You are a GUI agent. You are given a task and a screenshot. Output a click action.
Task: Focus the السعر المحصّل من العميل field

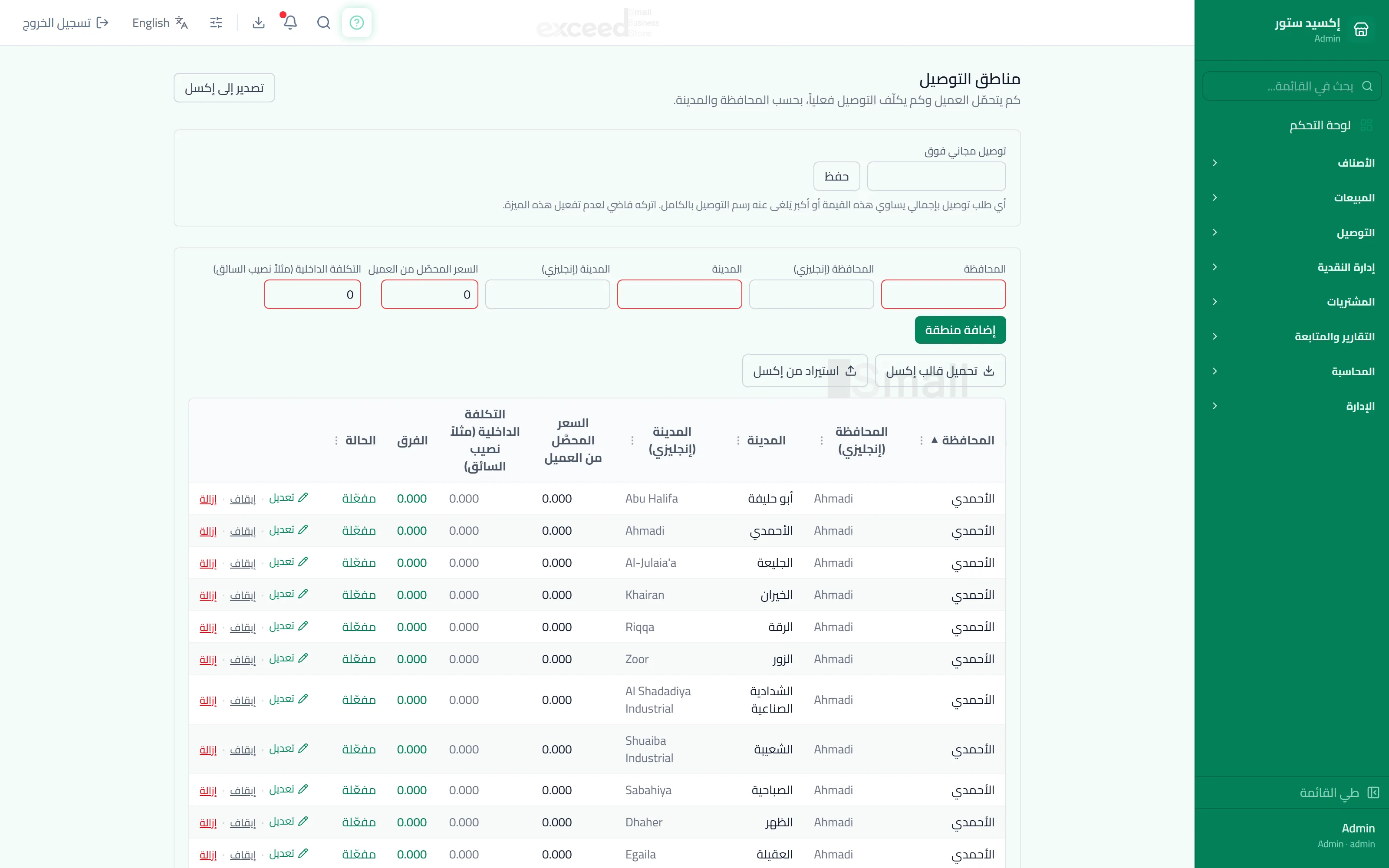(429, 295)
